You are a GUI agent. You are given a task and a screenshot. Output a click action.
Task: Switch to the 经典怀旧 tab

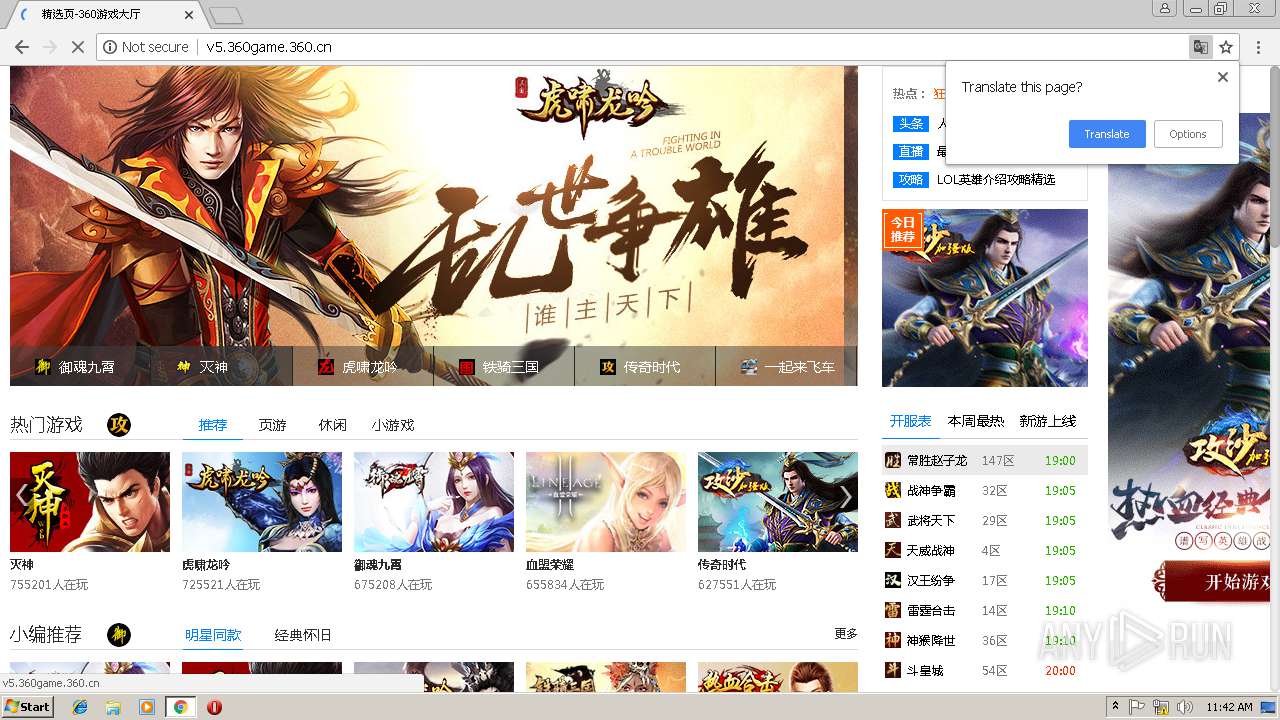(x=303, y=635)
